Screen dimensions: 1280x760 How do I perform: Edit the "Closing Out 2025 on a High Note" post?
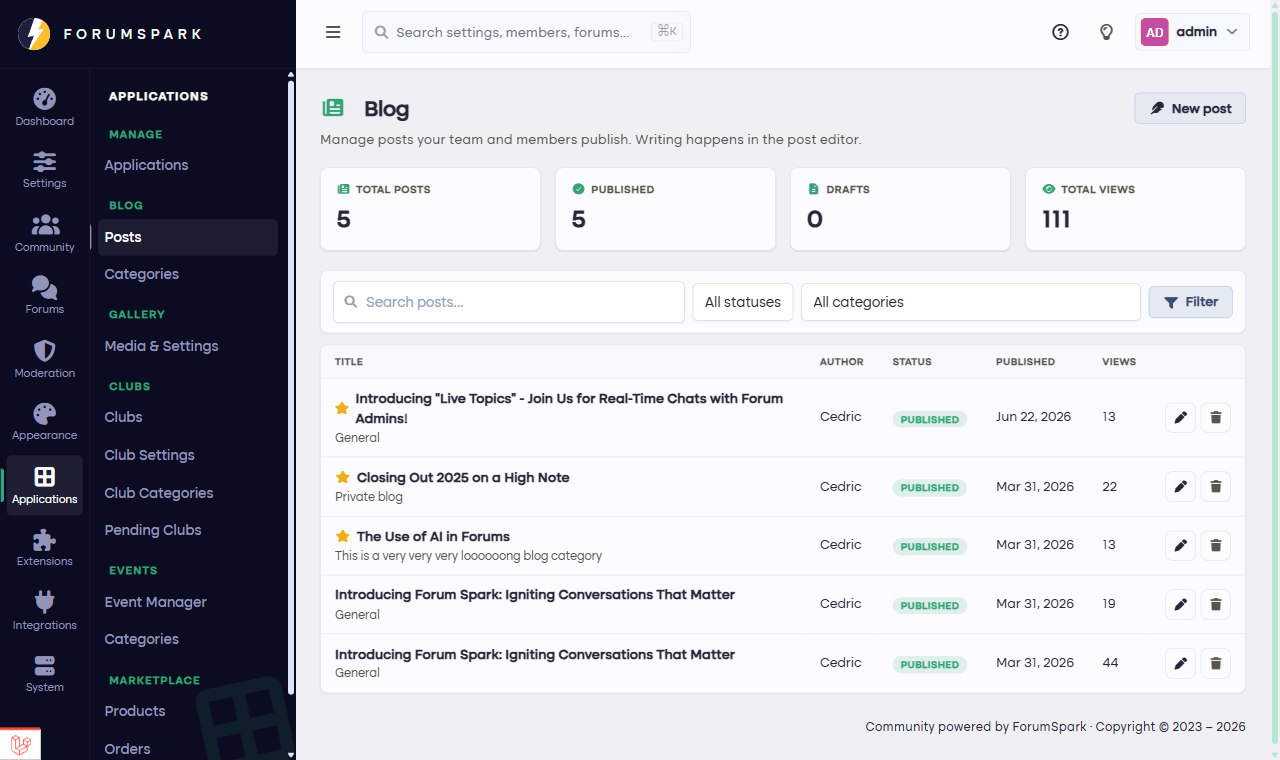click(1181, 486)
